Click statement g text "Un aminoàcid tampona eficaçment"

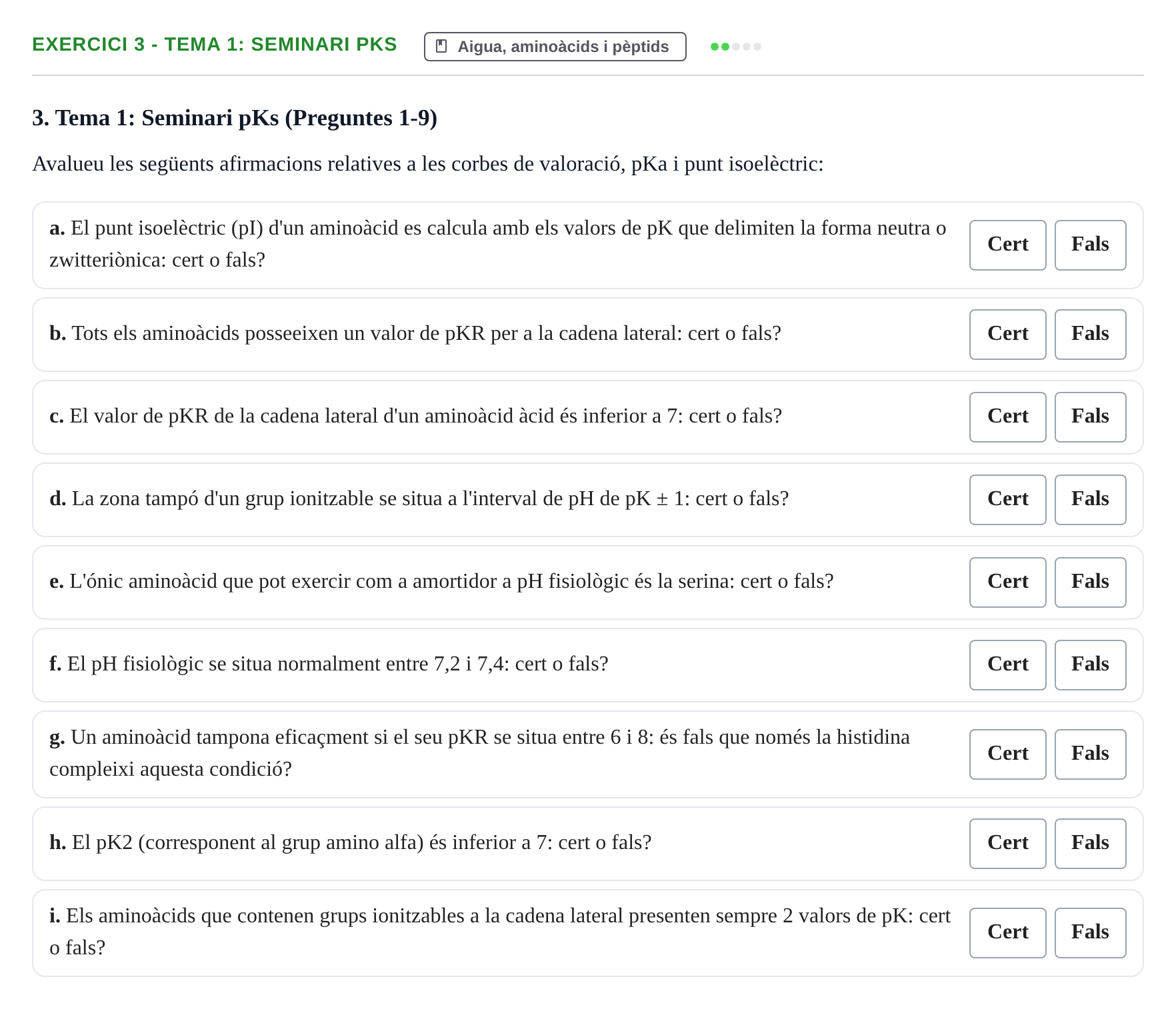click(x=480, y=753)
